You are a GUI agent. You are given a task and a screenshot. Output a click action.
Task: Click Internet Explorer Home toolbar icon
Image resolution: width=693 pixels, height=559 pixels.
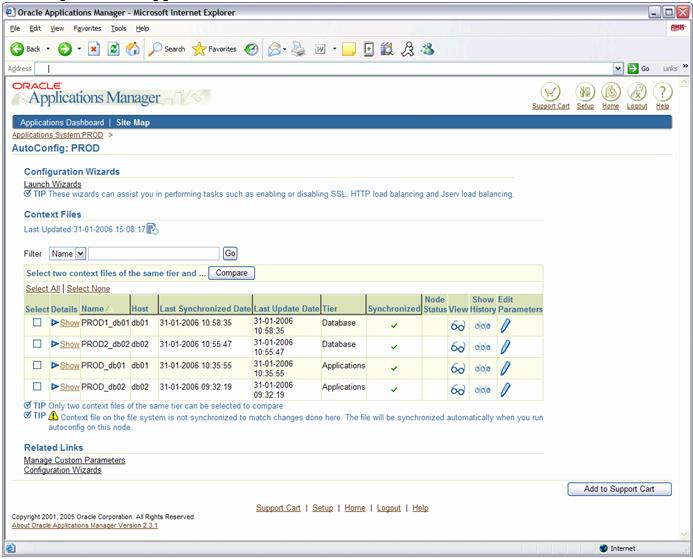133,49
